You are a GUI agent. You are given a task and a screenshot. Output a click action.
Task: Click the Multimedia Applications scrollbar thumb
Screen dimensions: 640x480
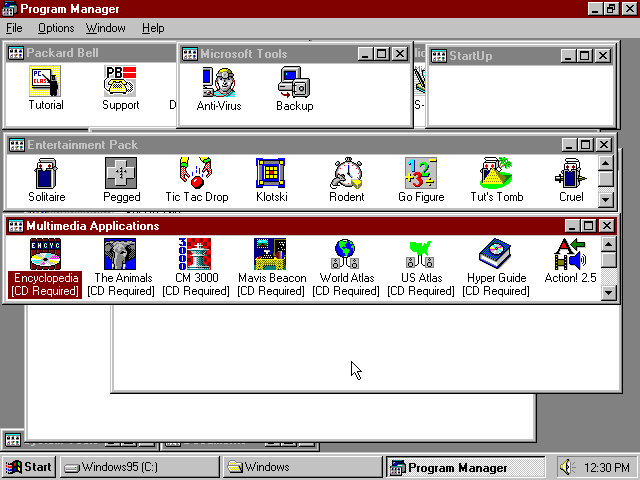pyautogui.click(x=608, y=260)
